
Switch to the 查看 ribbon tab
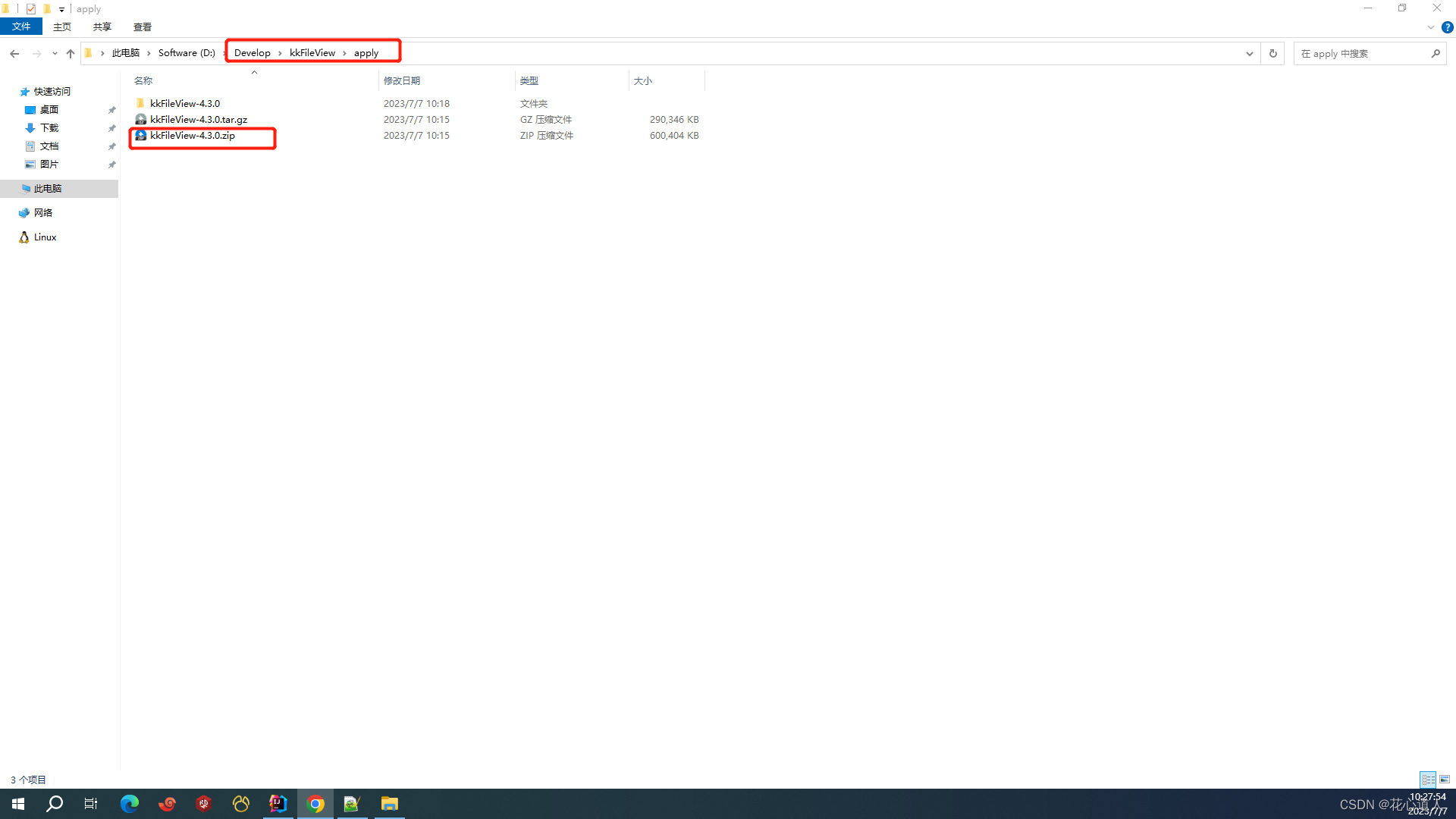(x=142, y=27)
